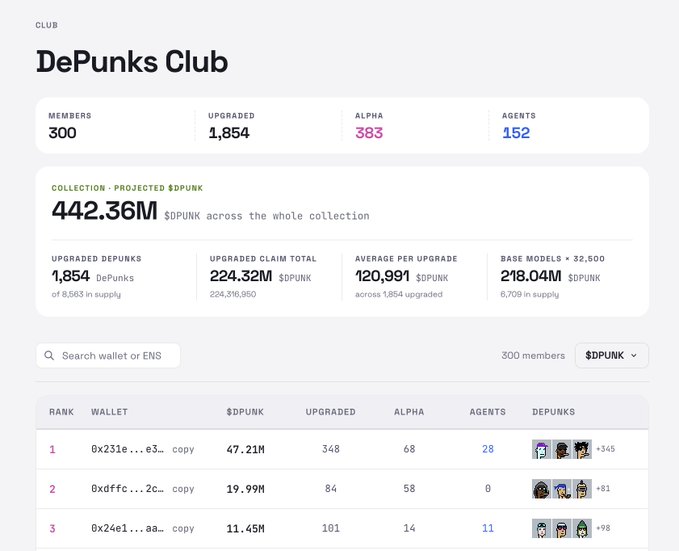
Task: Open the $DPUNK sort dropdown
Action: coord(611,356)
